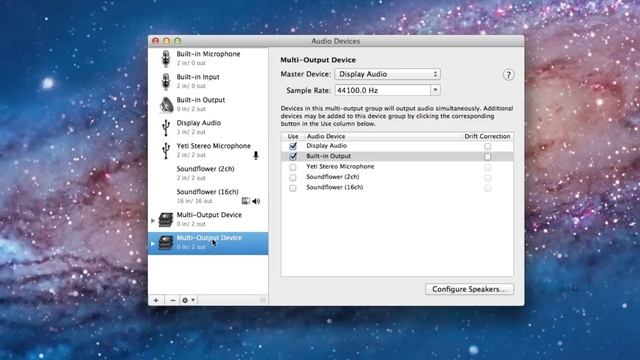Click the Built-in Input microphone icon
Viewport: 640px width, 360px height.
click(x=166, y=82)
